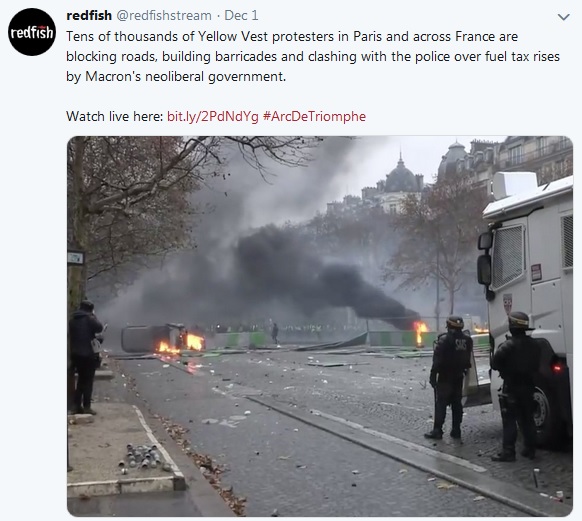
Task: Click the redfish profile avatar
Action: (x=32, y=32)
